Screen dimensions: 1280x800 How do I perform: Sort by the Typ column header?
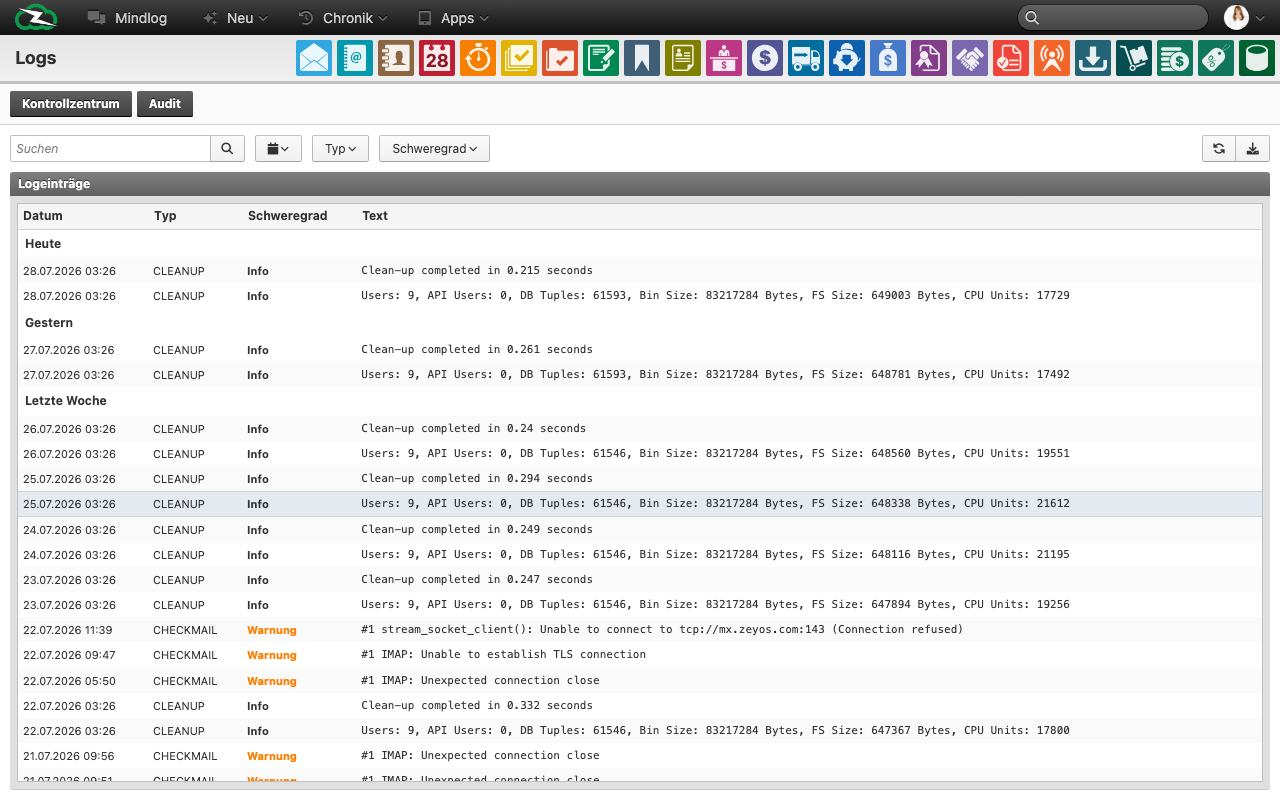point(165,216)
